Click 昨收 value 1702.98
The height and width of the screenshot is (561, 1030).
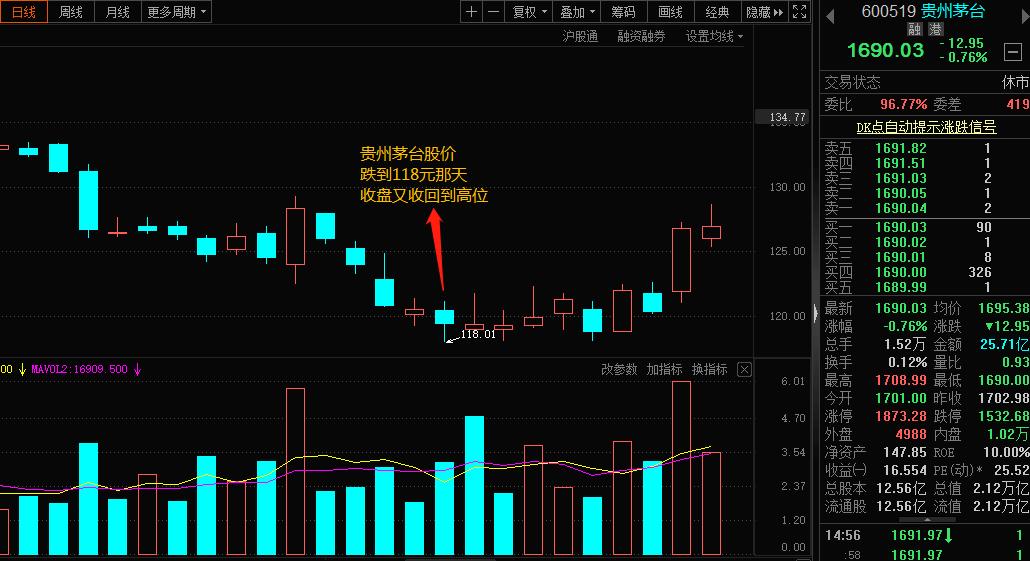1003,398
